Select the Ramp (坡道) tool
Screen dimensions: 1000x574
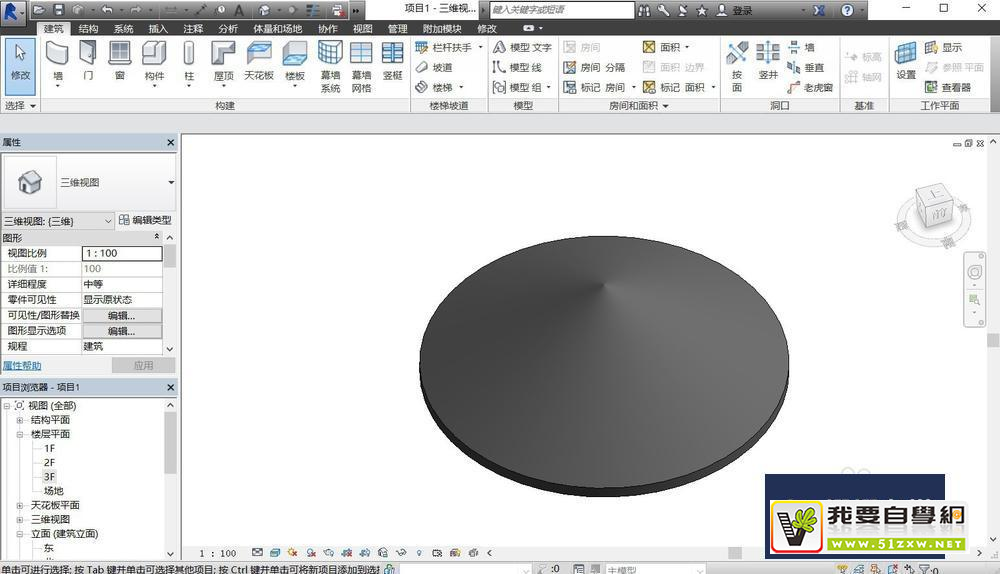click(x=434, y=67)
